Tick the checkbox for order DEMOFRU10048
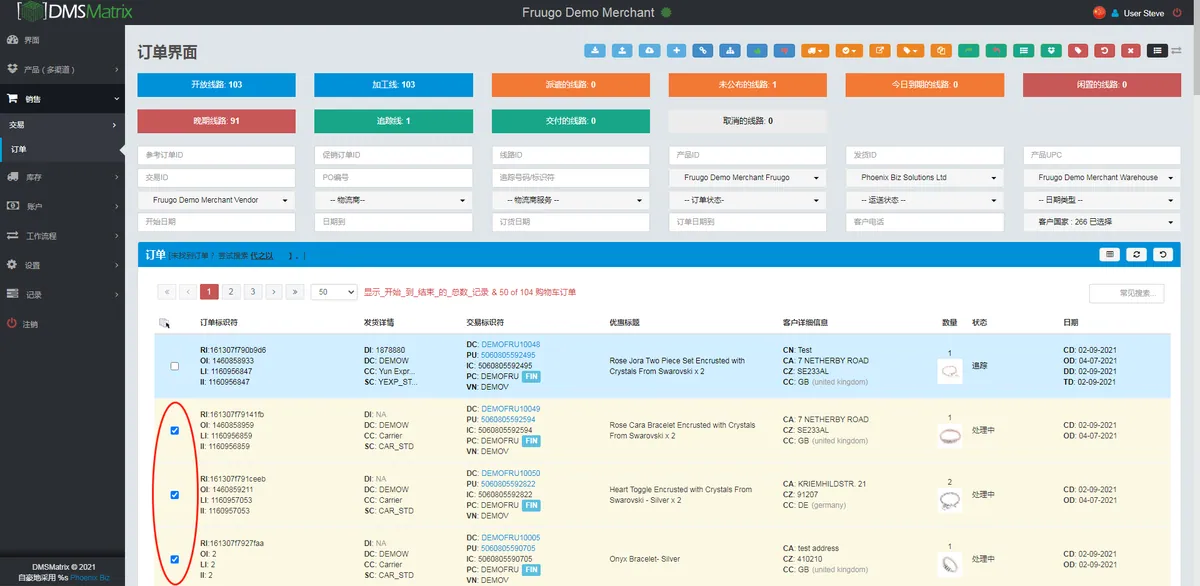The height and width of the screenshot is (586, 1200). click(175, 366)
